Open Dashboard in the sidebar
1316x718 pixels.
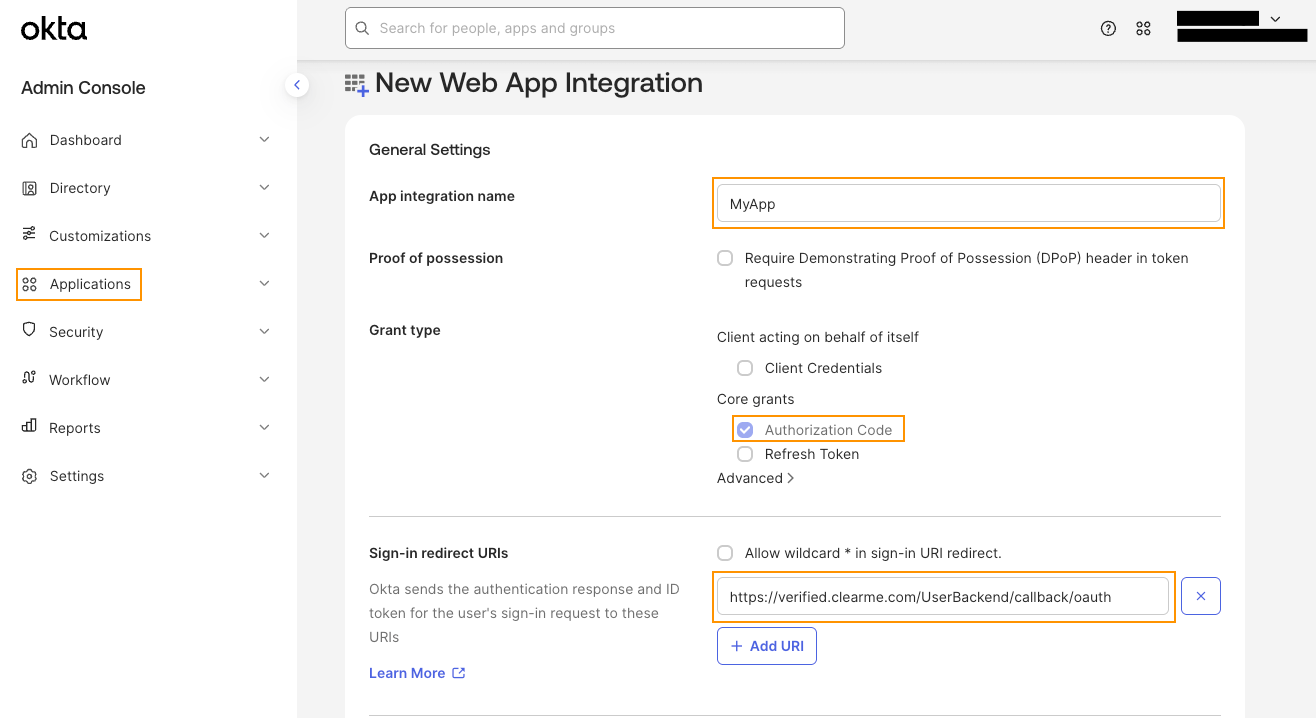86,140
